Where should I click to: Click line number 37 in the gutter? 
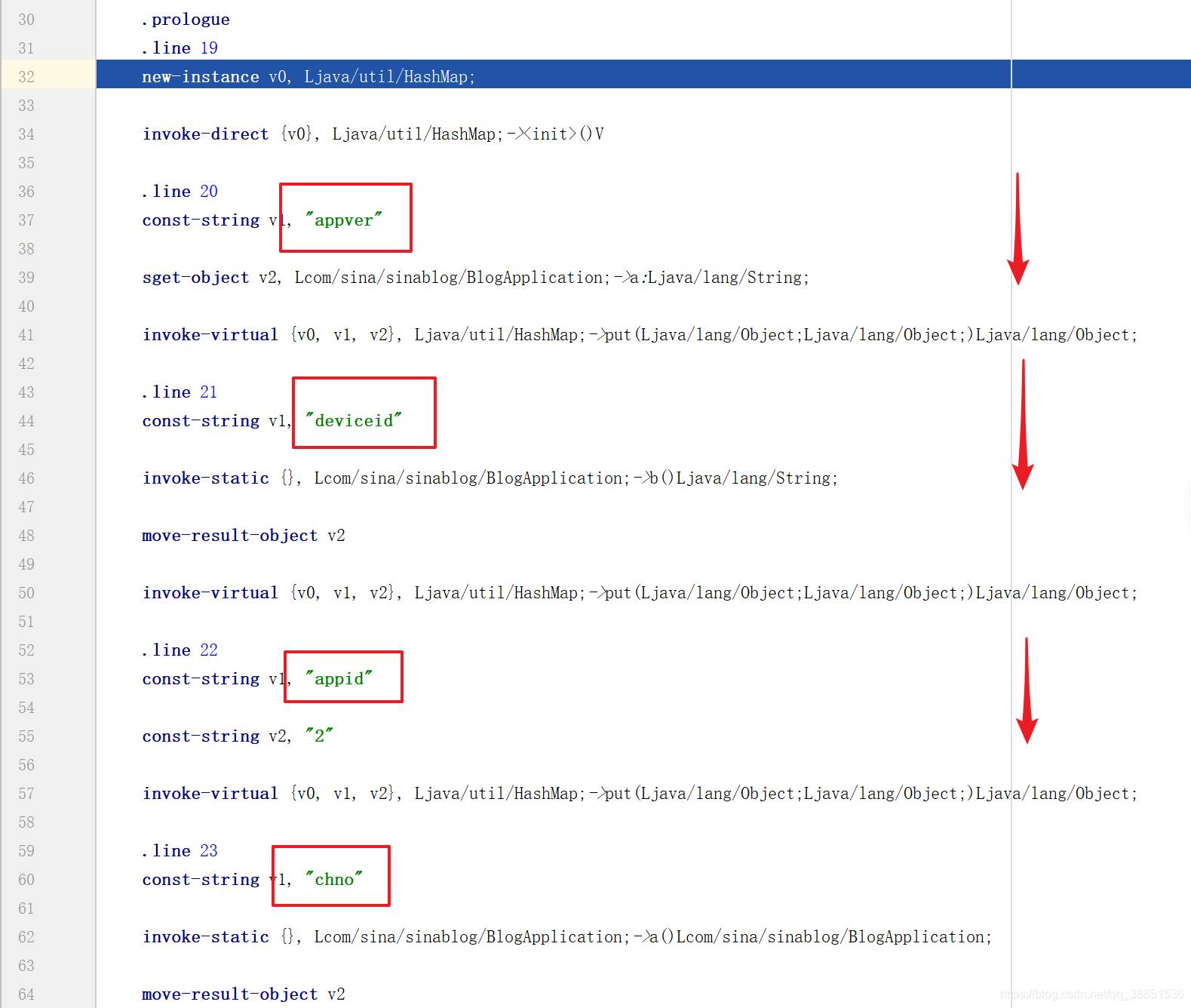tap(26, 220)
